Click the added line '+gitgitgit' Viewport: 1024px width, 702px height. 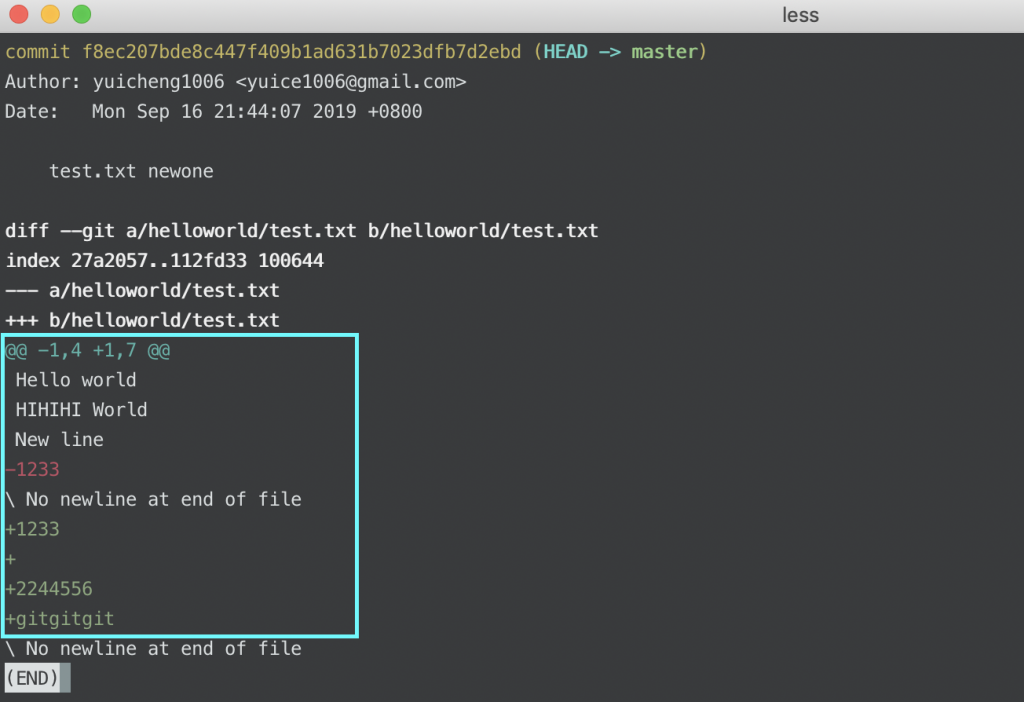tap(59, 618)
